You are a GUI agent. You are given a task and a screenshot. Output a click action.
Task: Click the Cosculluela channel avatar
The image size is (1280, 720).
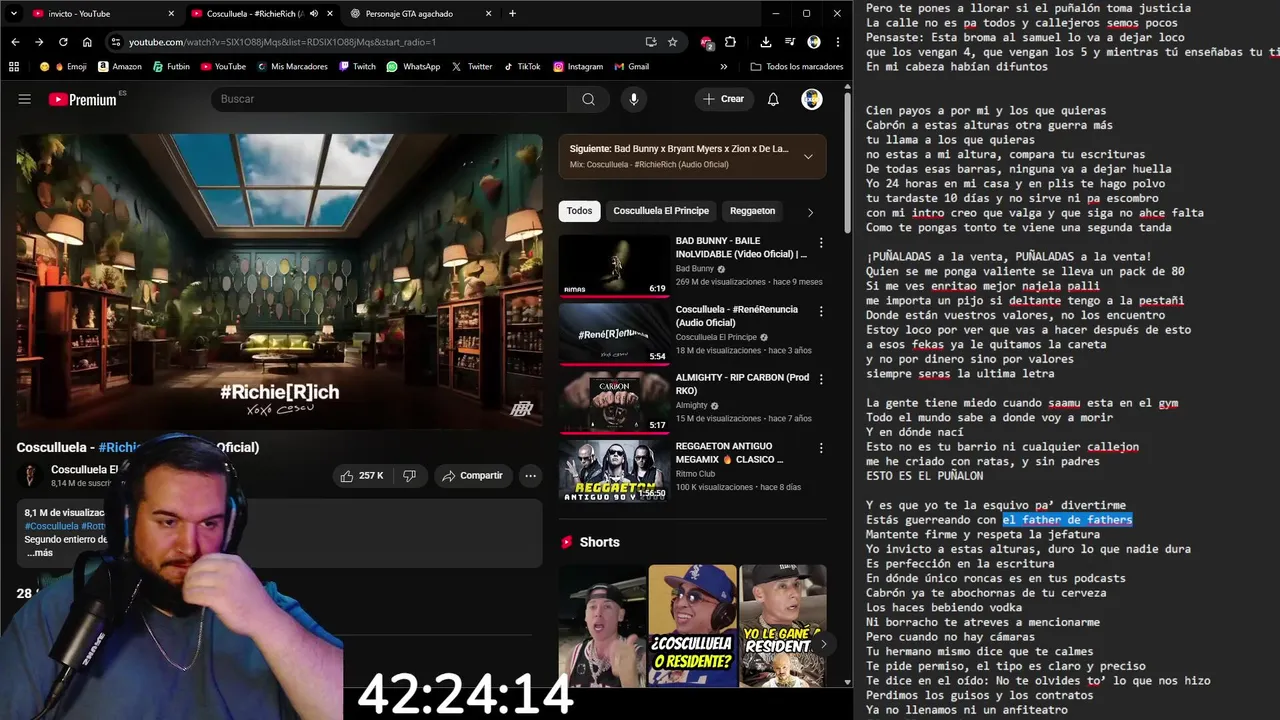coord(31,475)
